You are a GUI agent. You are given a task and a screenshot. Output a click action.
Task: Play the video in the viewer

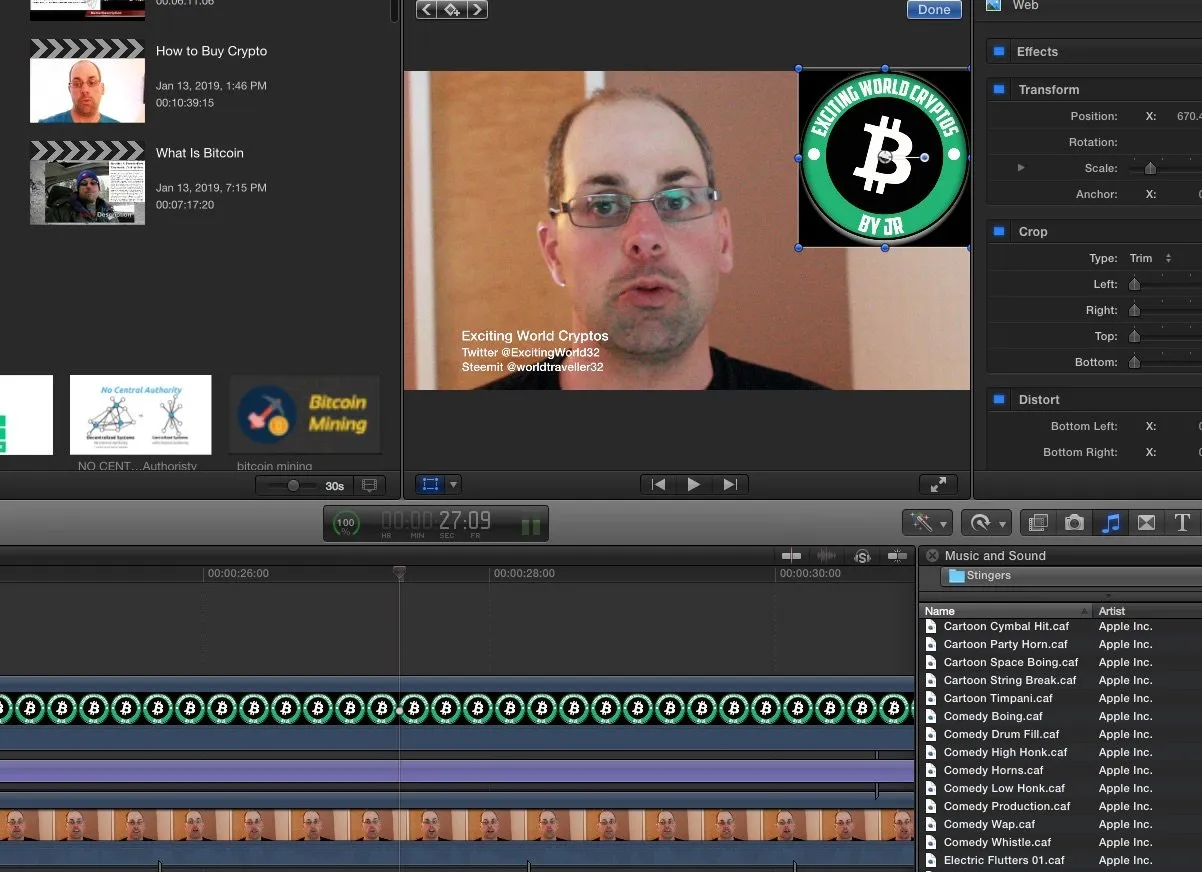(x=694, y=484)
